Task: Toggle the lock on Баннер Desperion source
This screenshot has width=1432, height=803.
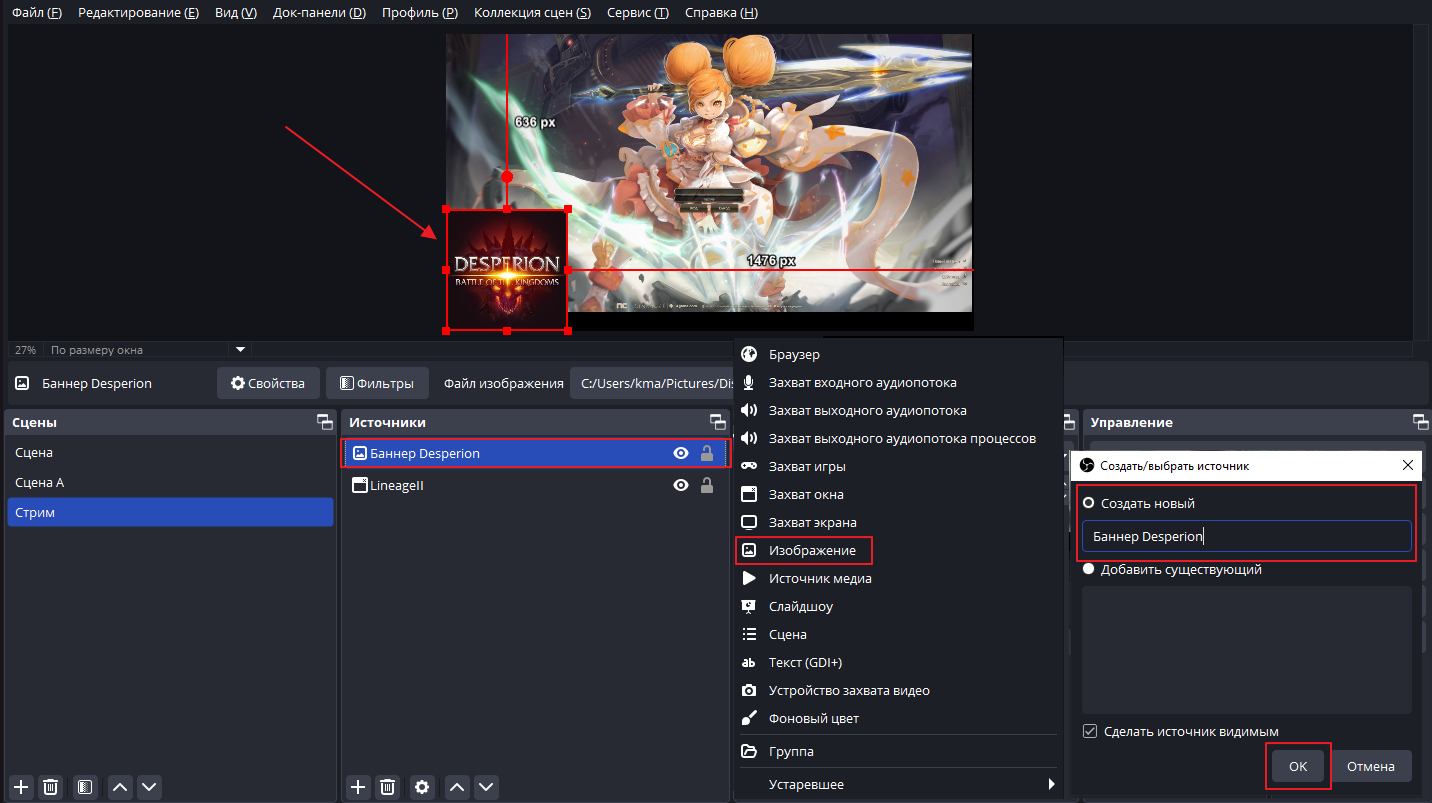Action: [x=707, y=453]
